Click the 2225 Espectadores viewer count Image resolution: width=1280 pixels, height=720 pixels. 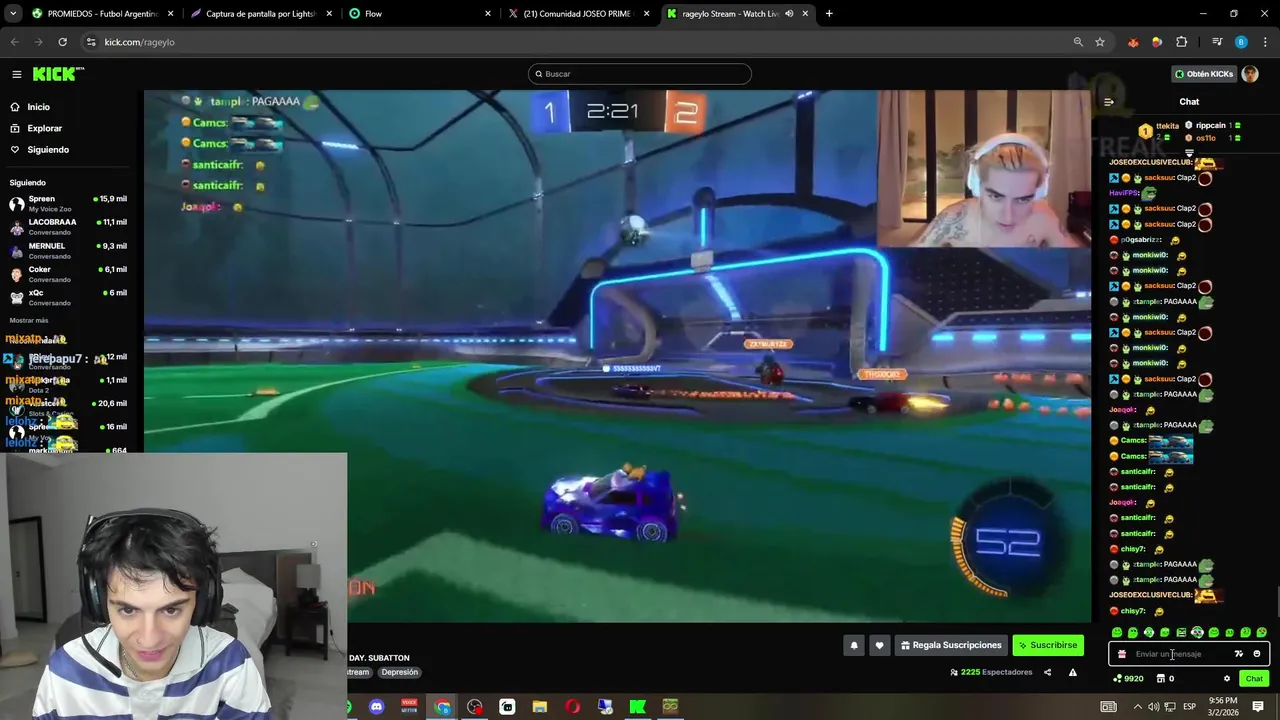(x=991, y=673)
